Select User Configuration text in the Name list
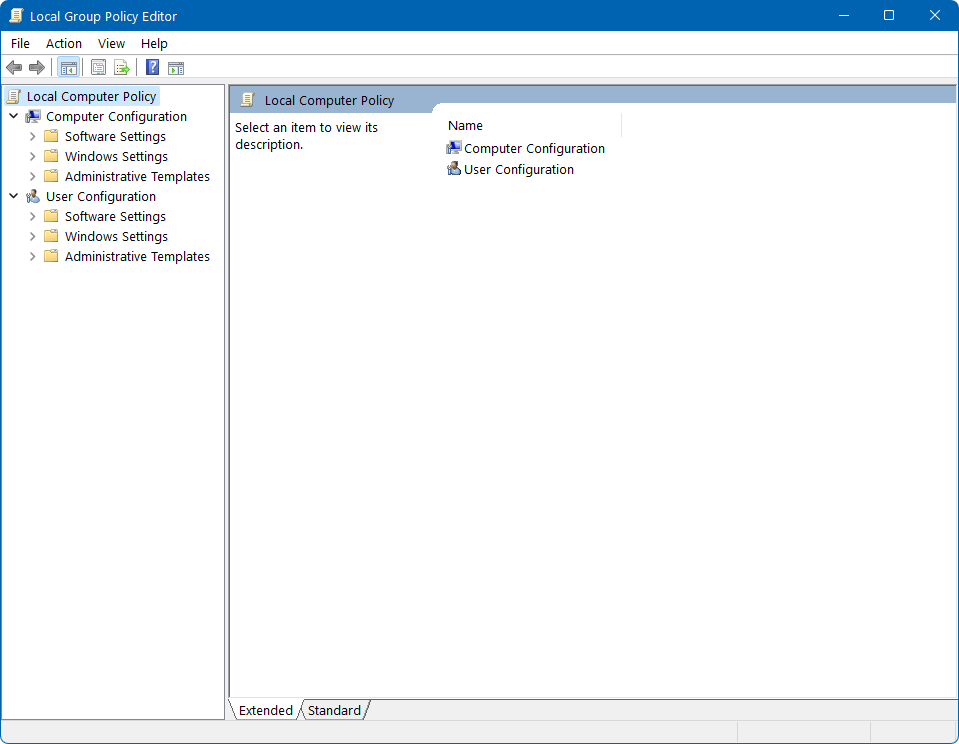 [x=519, y=169]
